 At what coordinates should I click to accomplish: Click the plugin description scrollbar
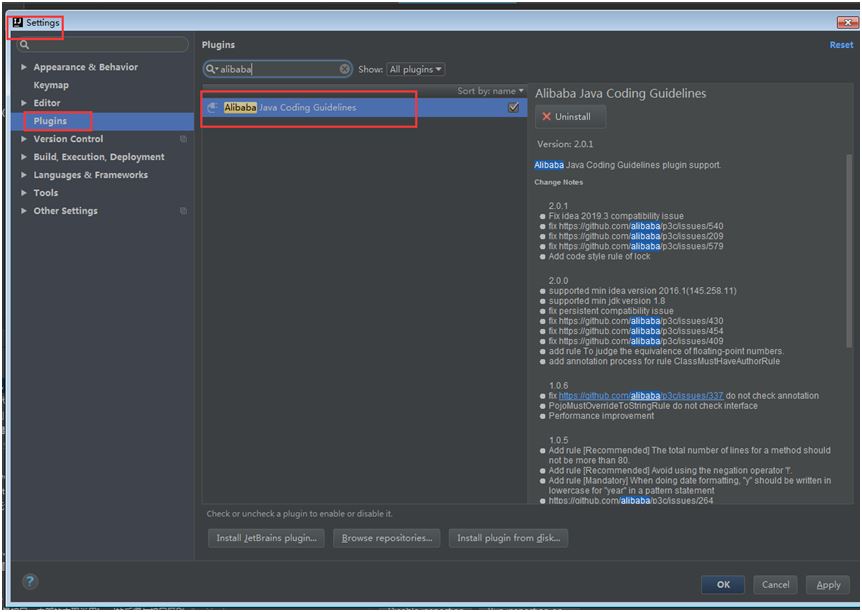click(x=849, y=250)
